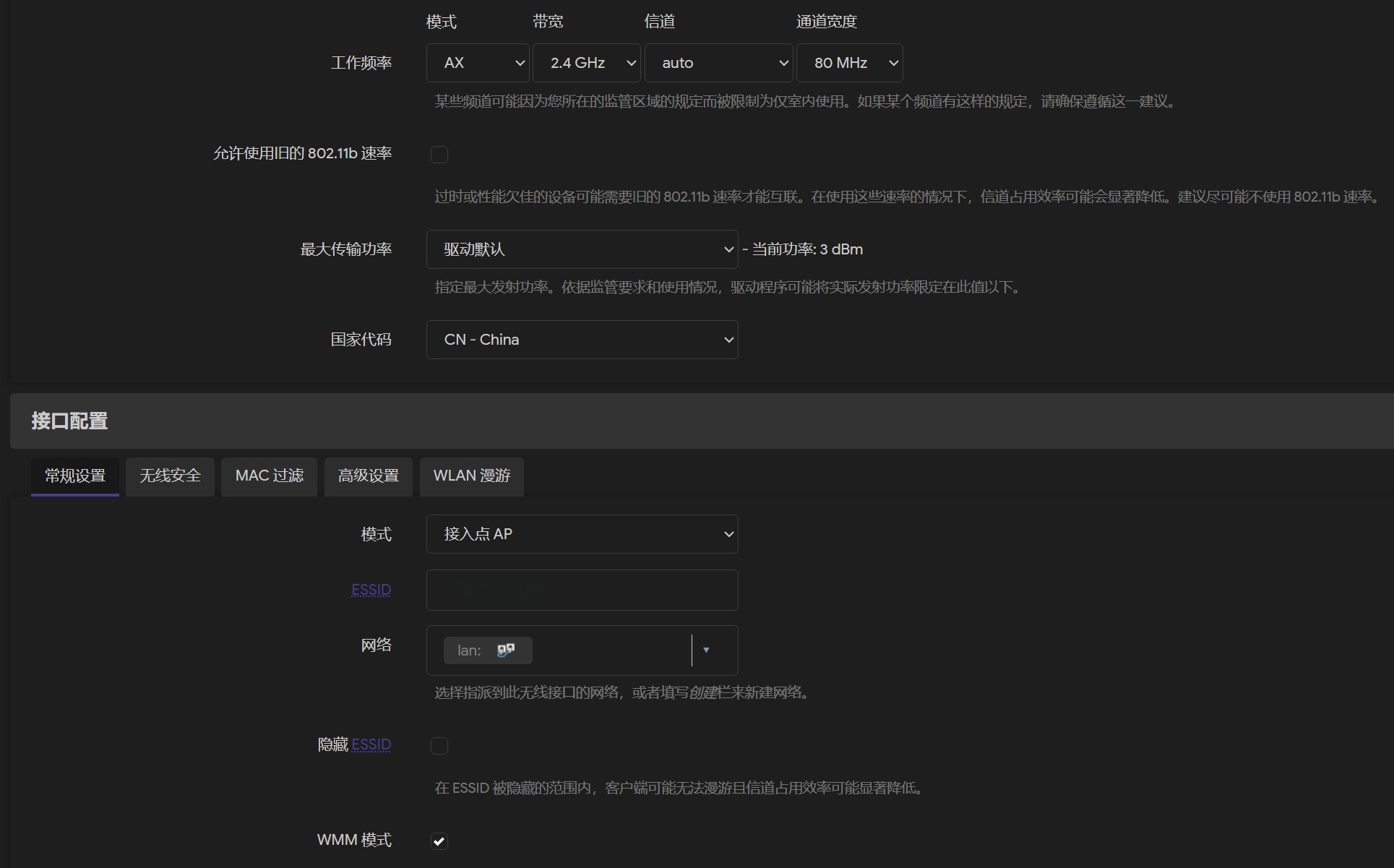Open the 信道 dropdown set to auto
This screenshot has height=868, width=1394.
pyautogui.click(x=719, y=63)
